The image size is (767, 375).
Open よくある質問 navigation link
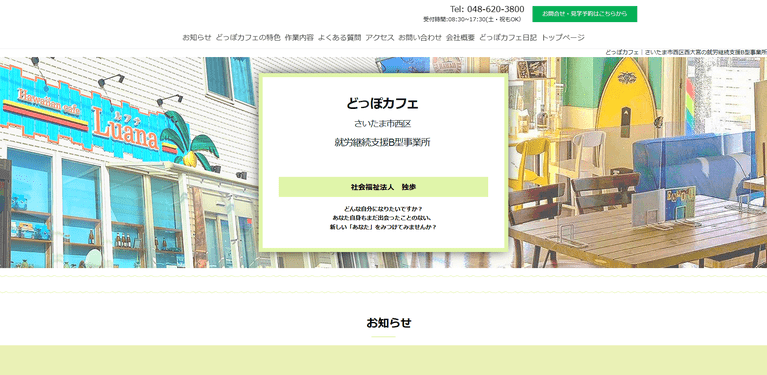(x=339, y=38)
